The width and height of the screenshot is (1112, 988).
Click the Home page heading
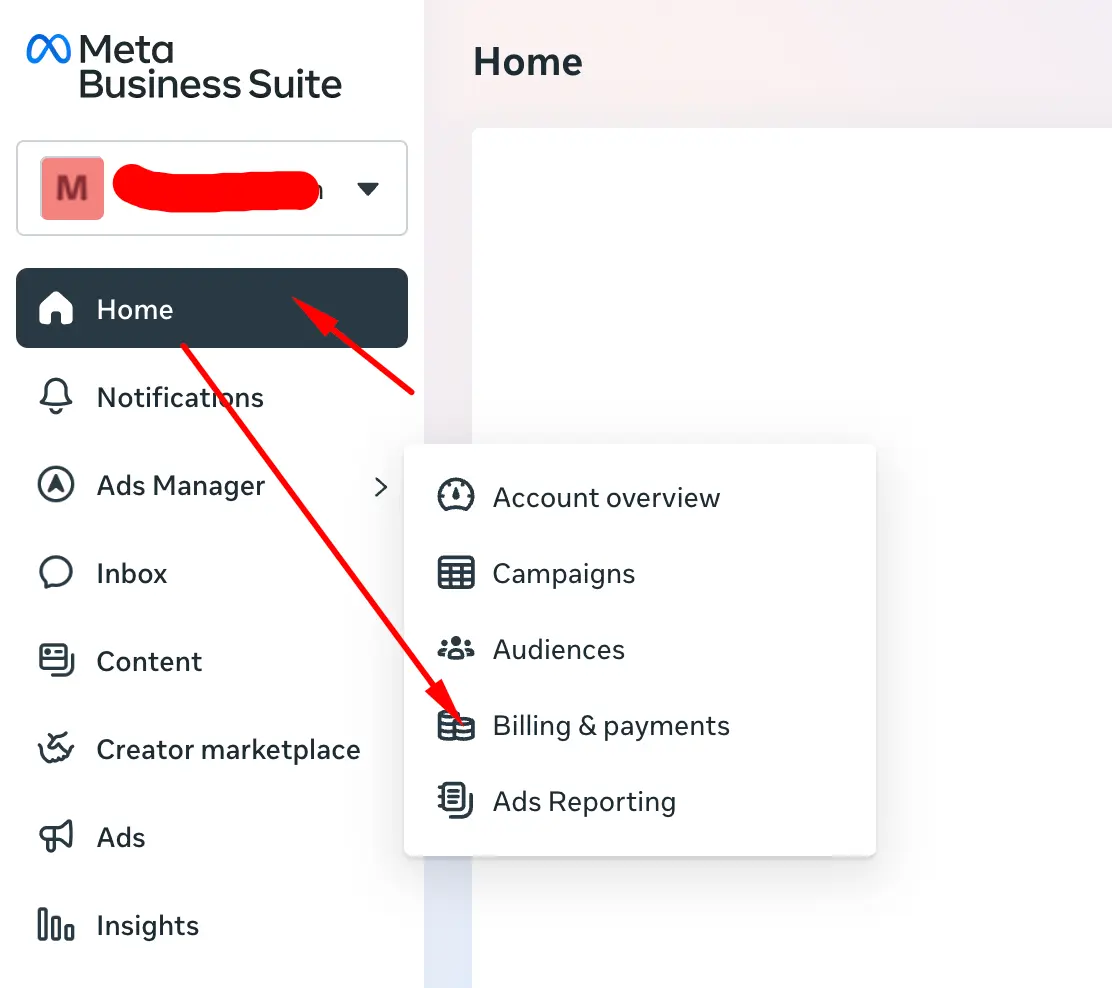[x=528, y=62]
